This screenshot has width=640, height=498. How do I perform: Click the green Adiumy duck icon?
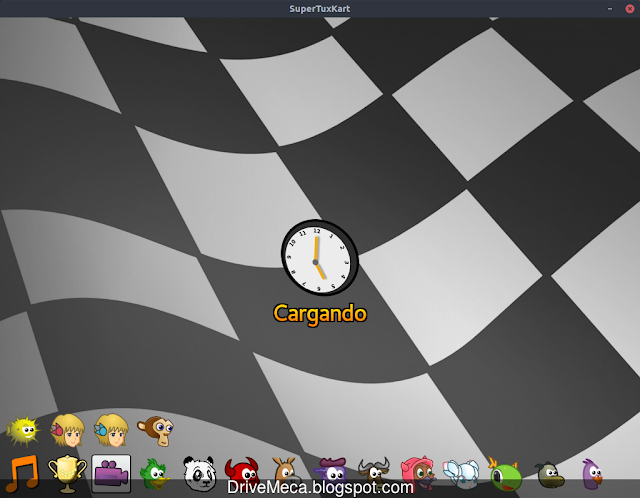click(155, 474)
